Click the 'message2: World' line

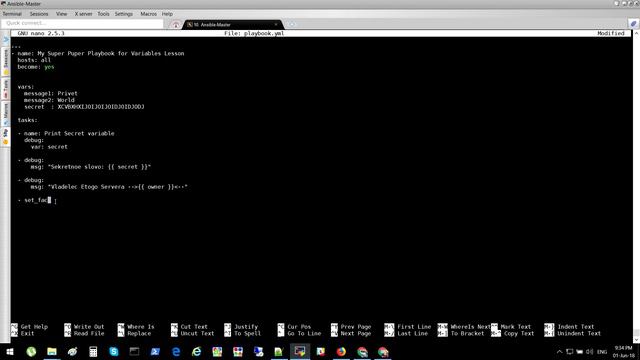(49, 100)
